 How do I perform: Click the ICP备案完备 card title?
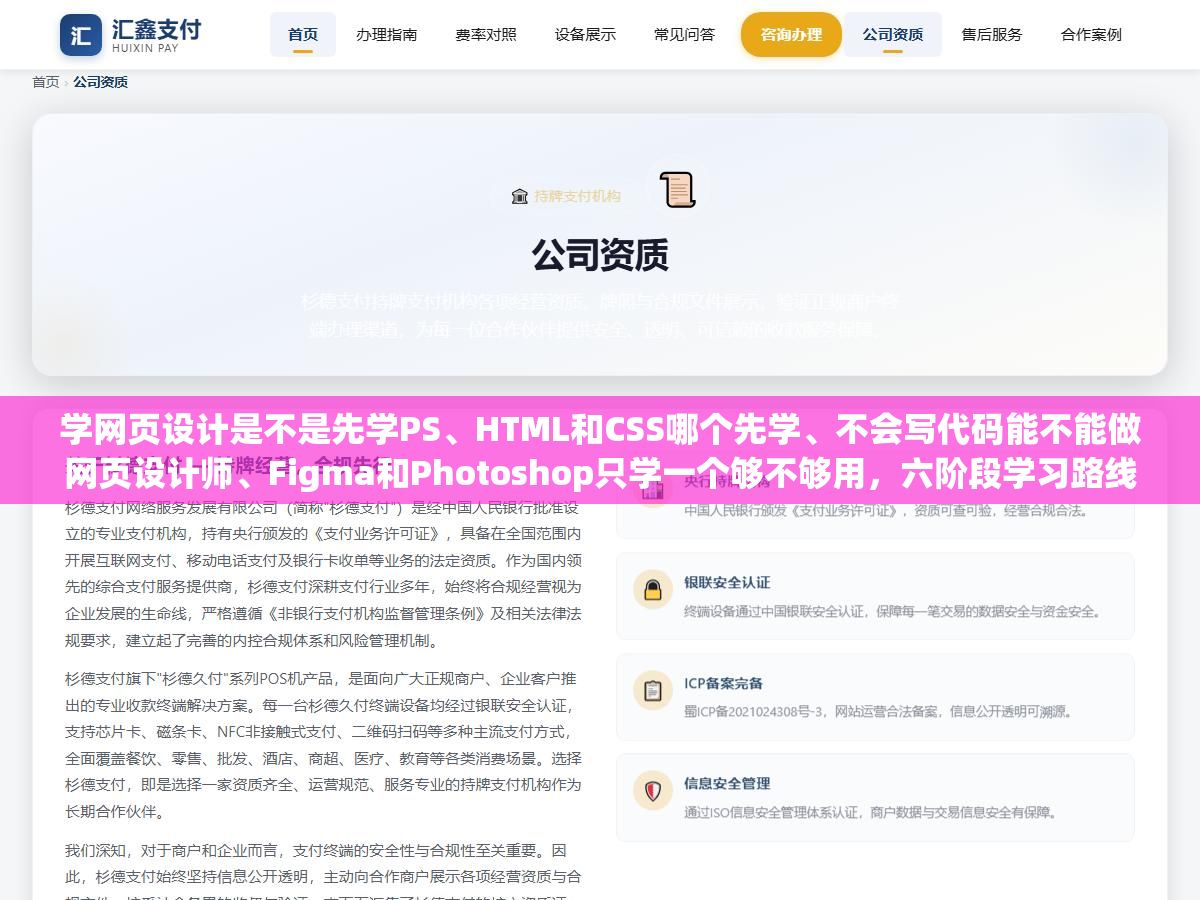tap(723, 683)
